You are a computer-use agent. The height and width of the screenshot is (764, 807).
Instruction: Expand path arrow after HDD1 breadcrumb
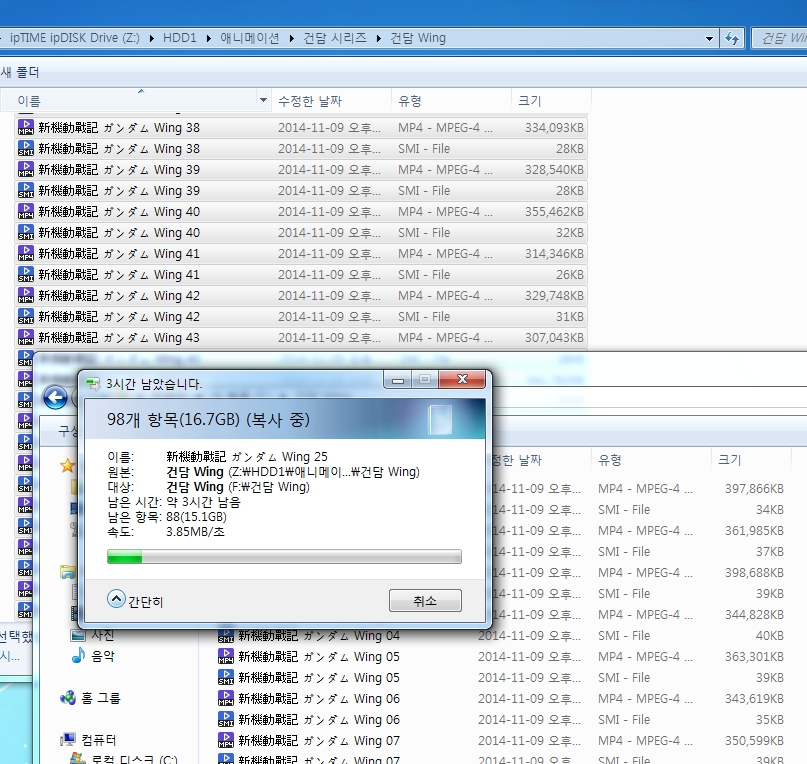pos(208,39)
